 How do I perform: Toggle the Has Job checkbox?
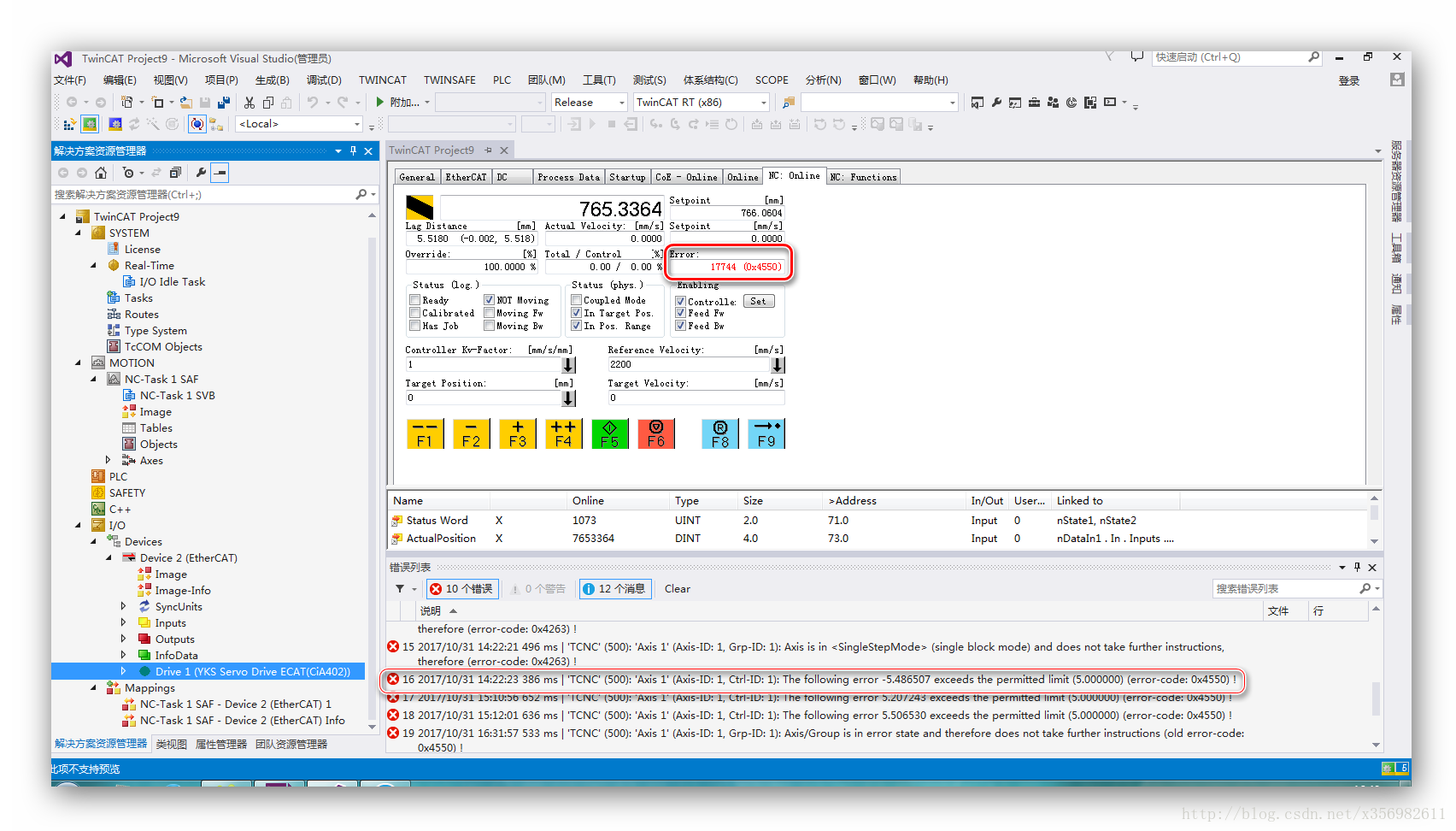tap(414, 326)
